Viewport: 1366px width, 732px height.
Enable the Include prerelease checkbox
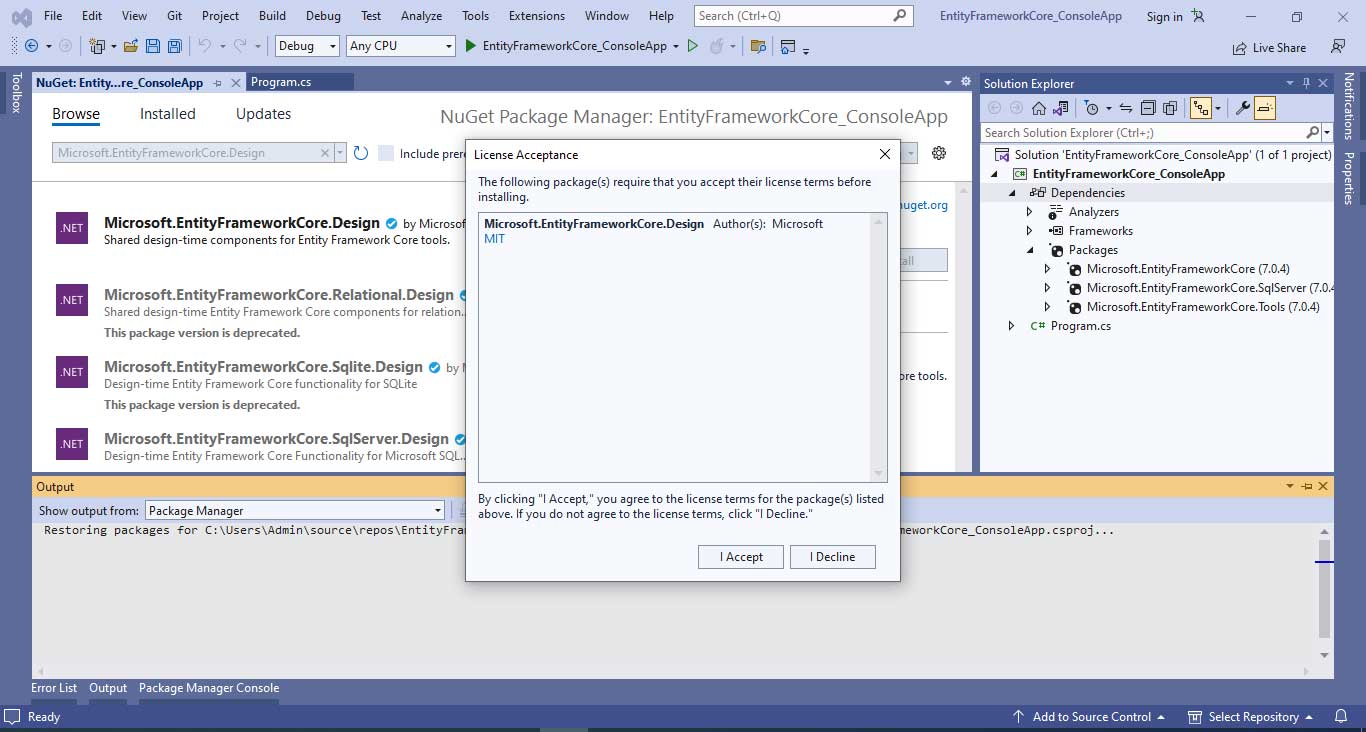[x=386, y=152]
